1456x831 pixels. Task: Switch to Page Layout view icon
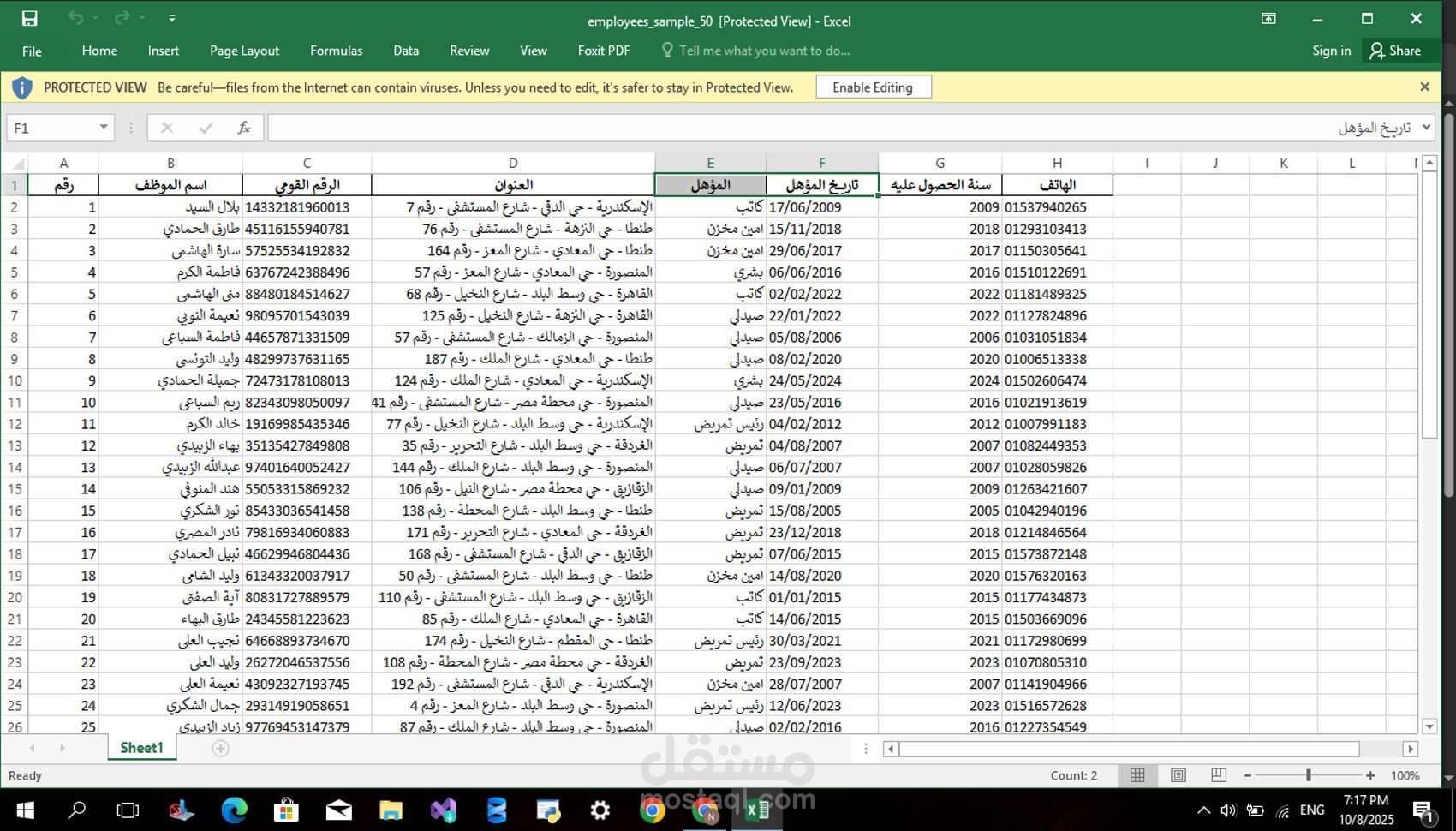1179,775
